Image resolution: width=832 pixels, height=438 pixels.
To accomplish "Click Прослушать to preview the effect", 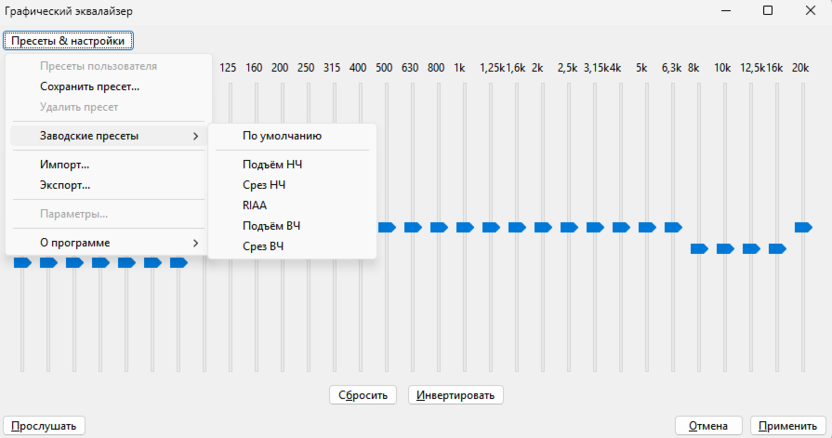I will point(44,426).
